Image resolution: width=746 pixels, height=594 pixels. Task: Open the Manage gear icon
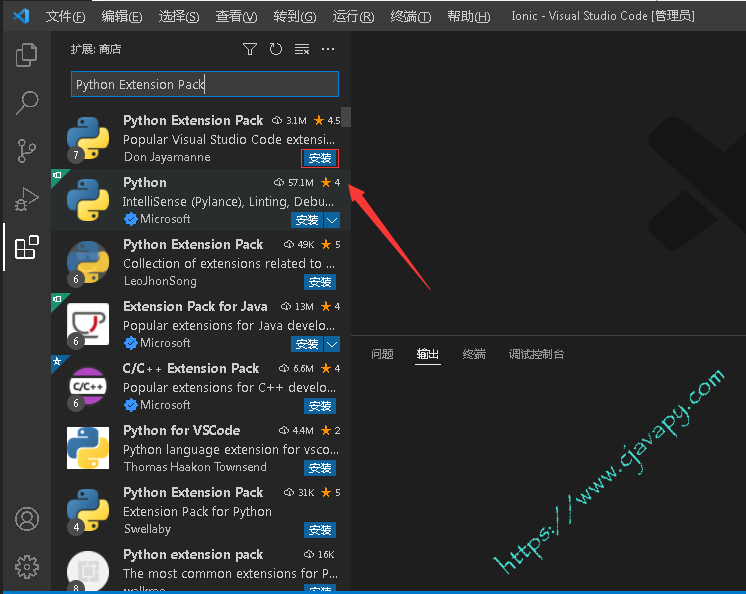tap(27, 567)
